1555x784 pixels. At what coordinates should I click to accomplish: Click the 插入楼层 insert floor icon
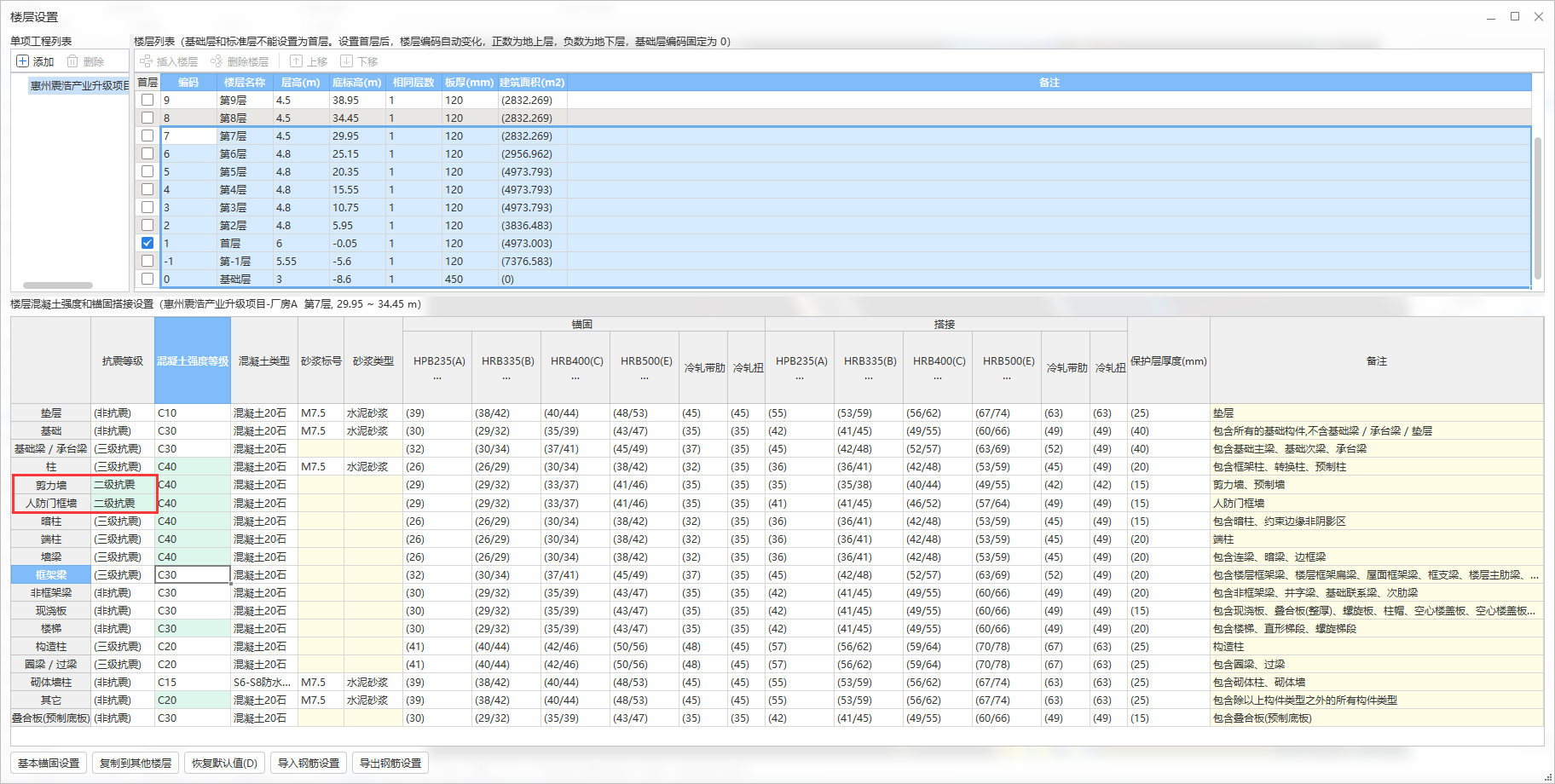click(146, 61)
